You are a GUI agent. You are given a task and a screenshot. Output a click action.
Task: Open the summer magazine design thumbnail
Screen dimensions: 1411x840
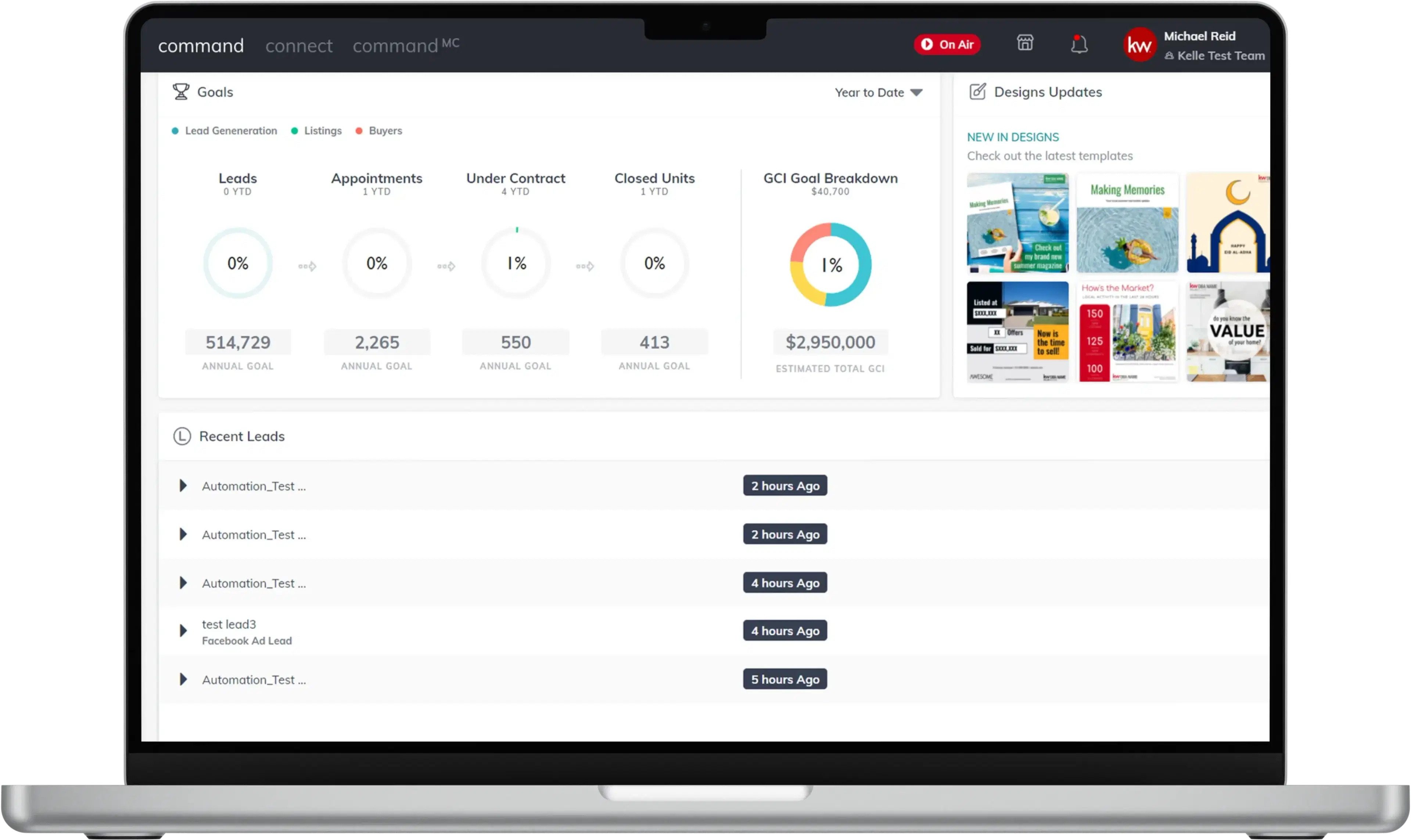1017,223
